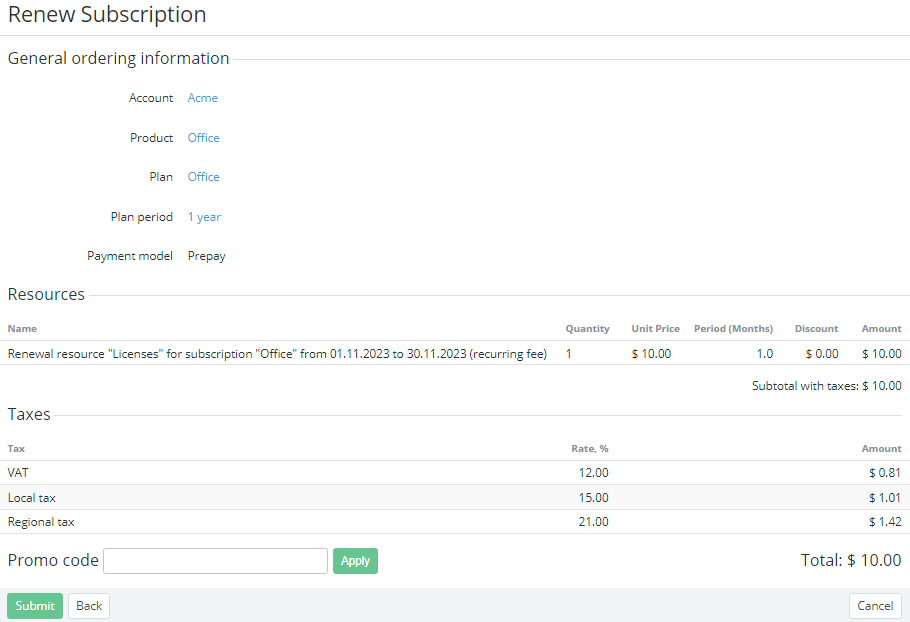The width and height of the screenshot is (910, 622).
Task: Submit the subscription renewal
Action: 35,606
